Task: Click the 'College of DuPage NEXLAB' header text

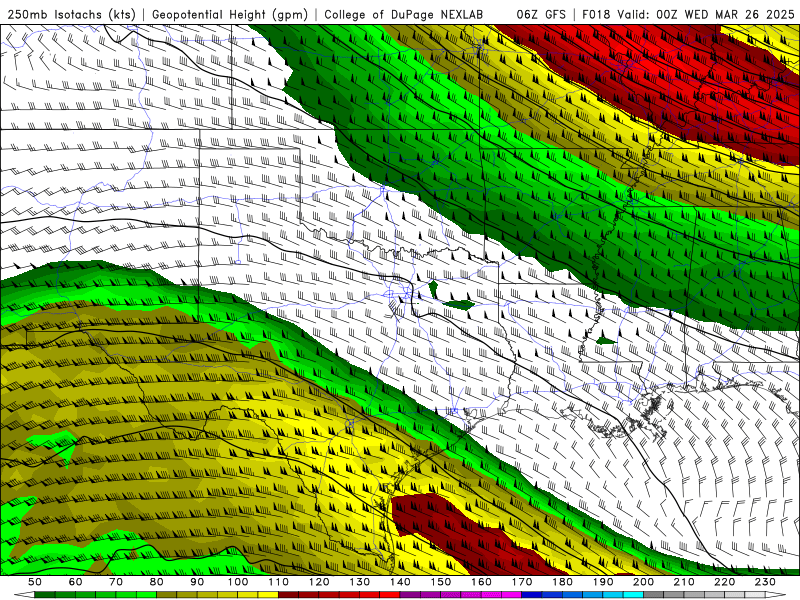Action: [x=403, y=15]
